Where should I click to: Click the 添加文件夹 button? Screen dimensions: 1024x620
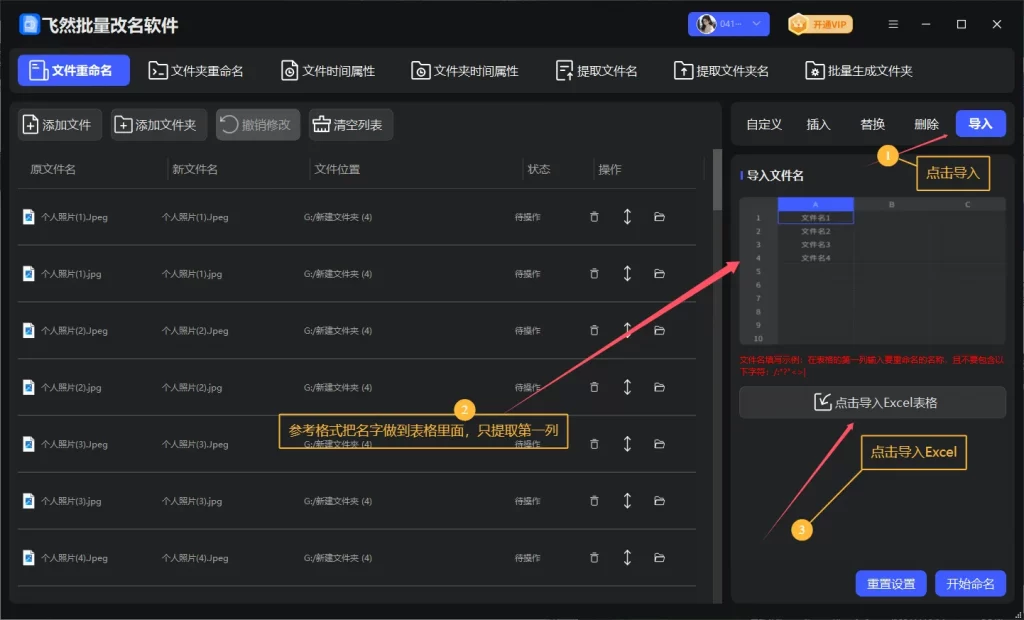click(159, 125)
